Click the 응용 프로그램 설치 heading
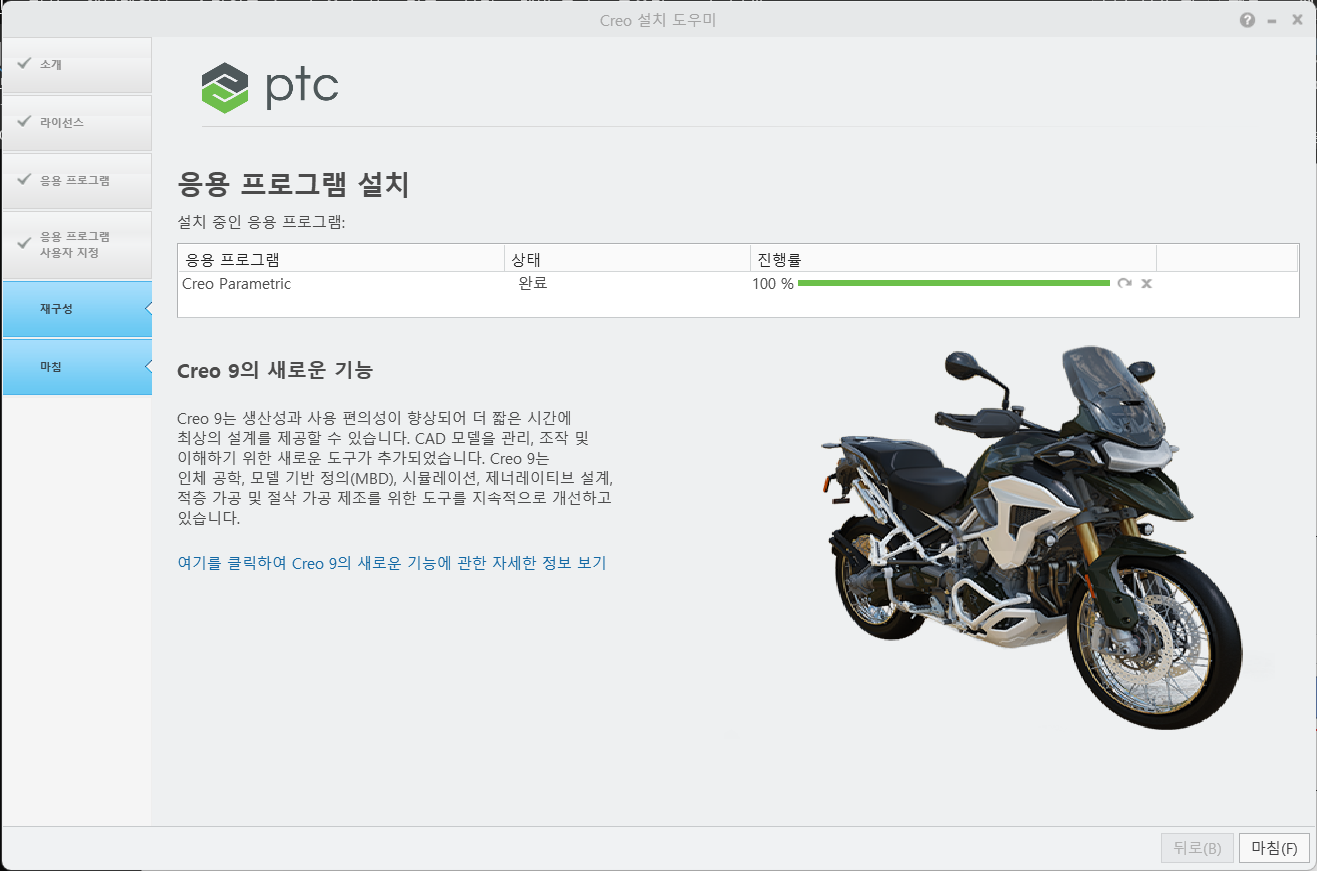 click(x=293, y=185)
